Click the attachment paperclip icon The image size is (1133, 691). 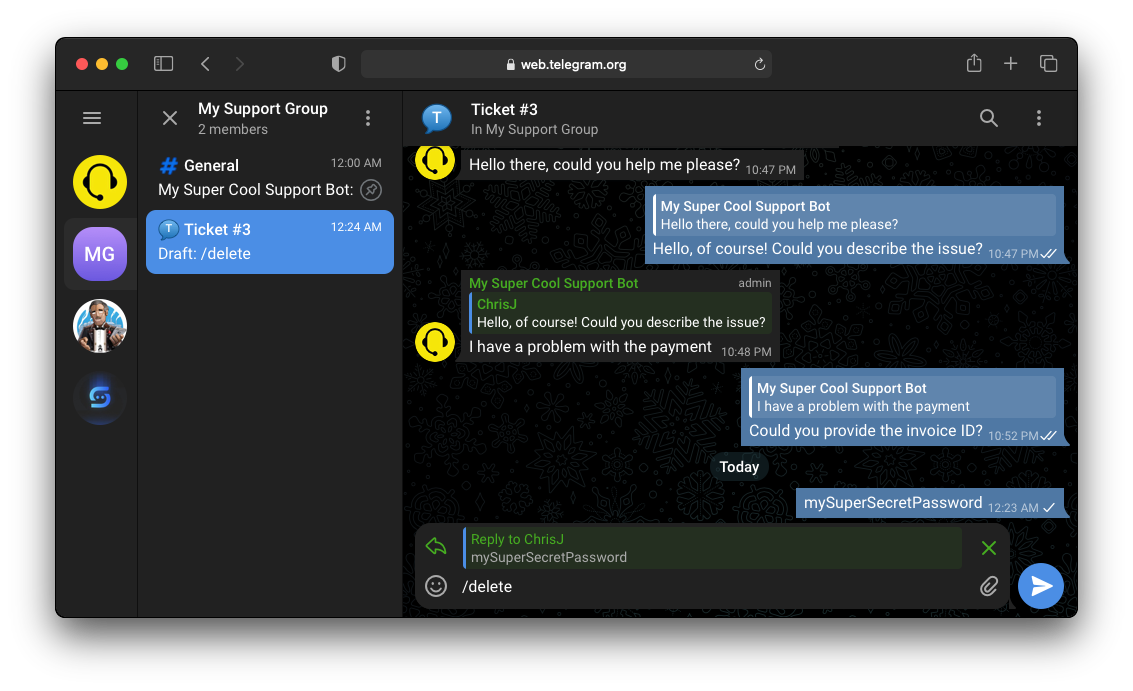coord(988,586)
